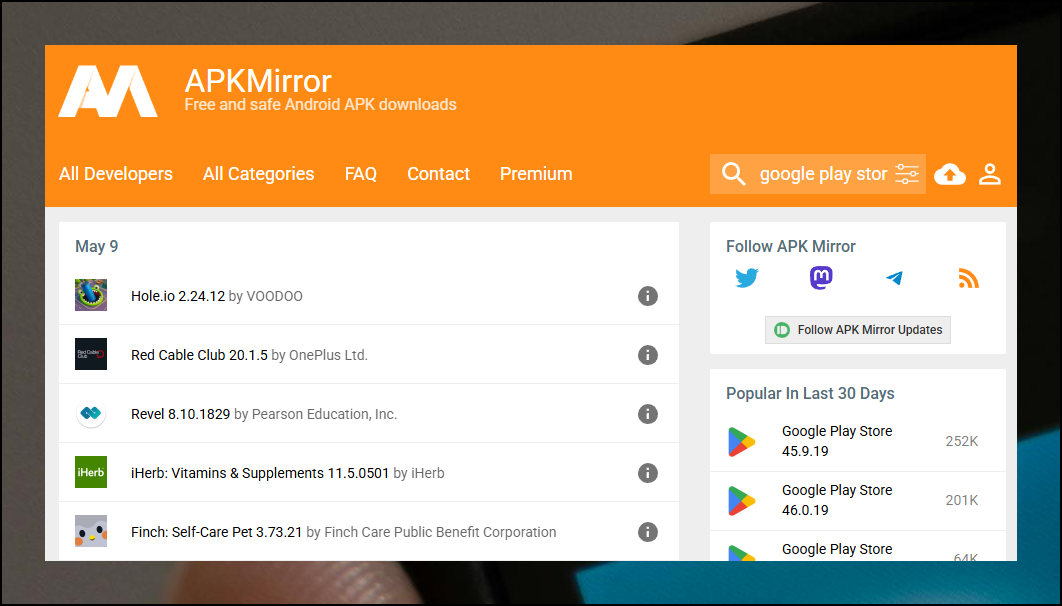Click the VOODOO developer name
Image resolution: width=1062 pixels, height=606 pixels.
pos(274,296)
